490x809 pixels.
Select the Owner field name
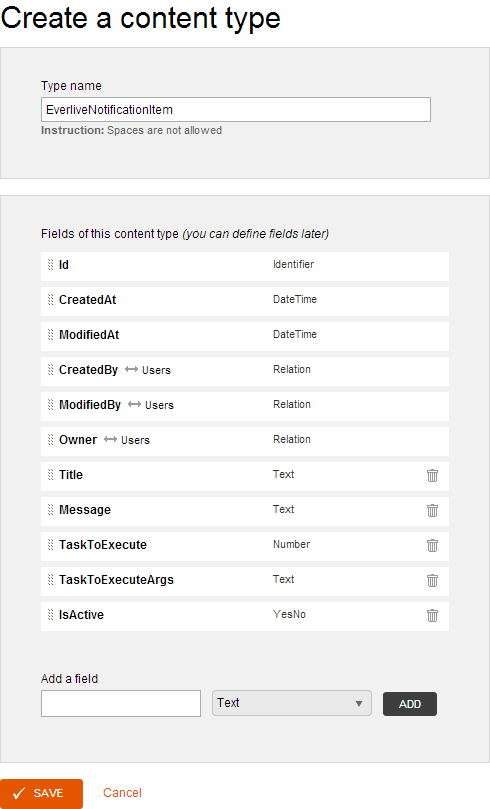78,440
